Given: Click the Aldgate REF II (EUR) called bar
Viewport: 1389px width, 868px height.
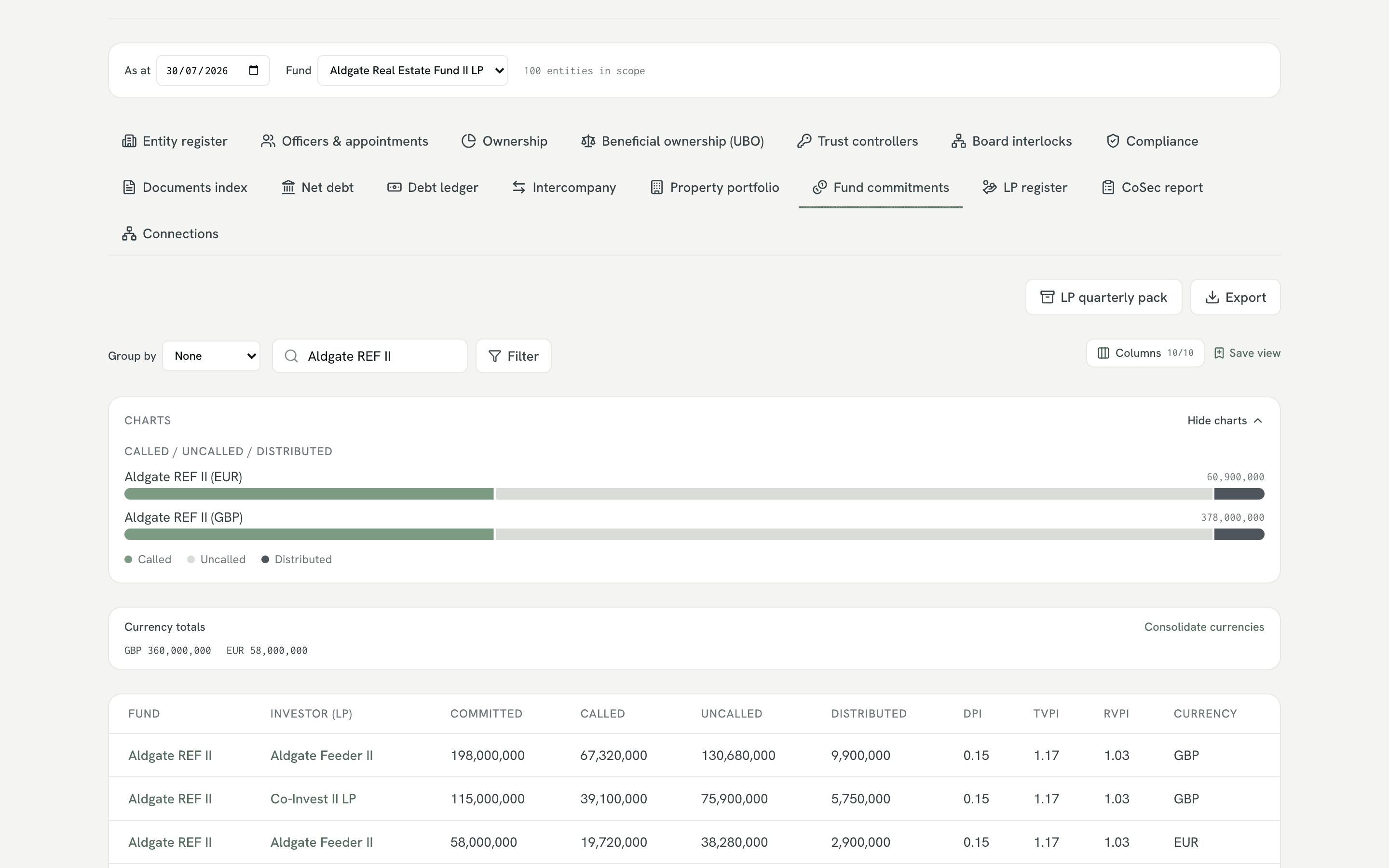Looking at the screenshot, I should (x=309, y=494).
